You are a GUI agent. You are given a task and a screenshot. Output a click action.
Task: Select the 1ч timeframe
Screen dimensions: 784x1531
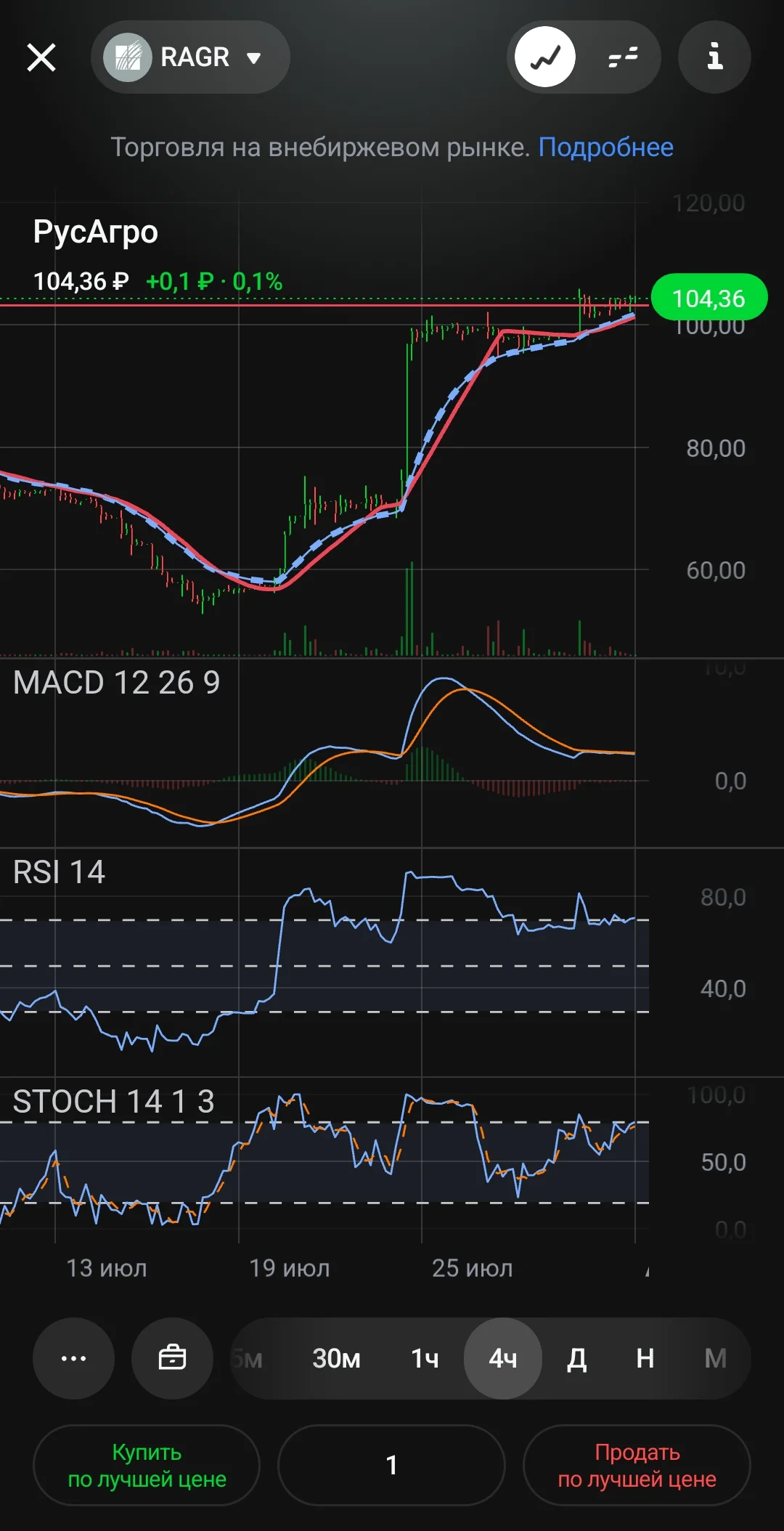(x=425, y=1358)
